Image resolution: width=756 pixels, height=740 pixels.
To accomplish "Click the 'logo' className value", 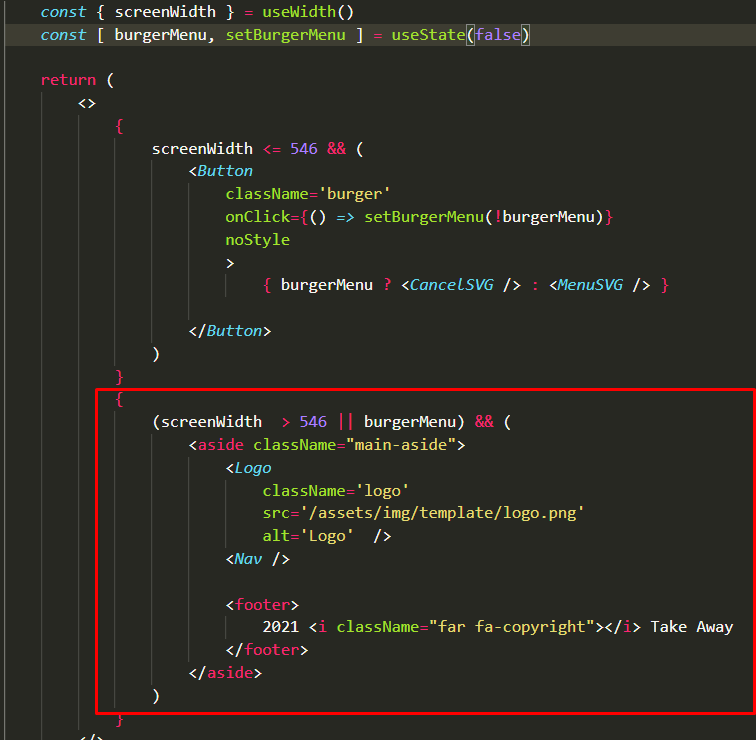I will coord(382,491).
